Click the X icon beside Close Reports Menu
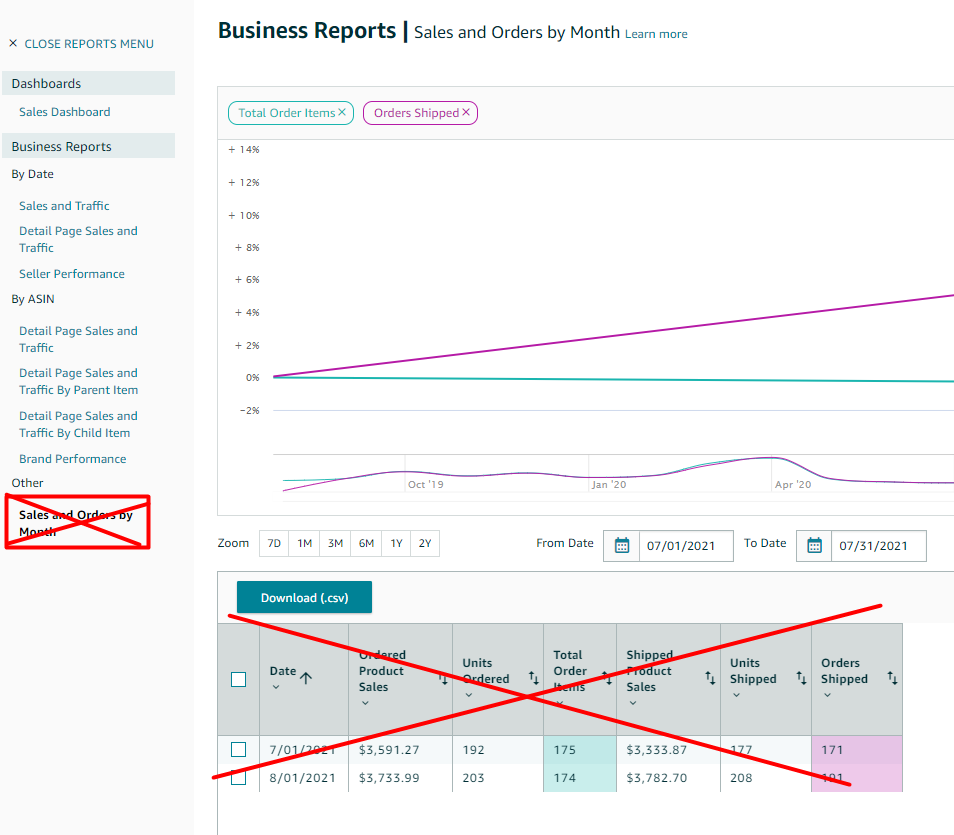954x835 pixels. point(13,44)
